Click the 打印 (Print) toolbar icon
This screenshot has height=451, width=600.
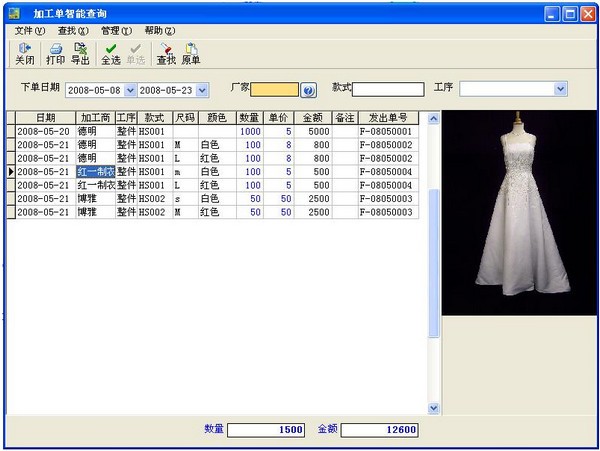[x=56, y=54]
